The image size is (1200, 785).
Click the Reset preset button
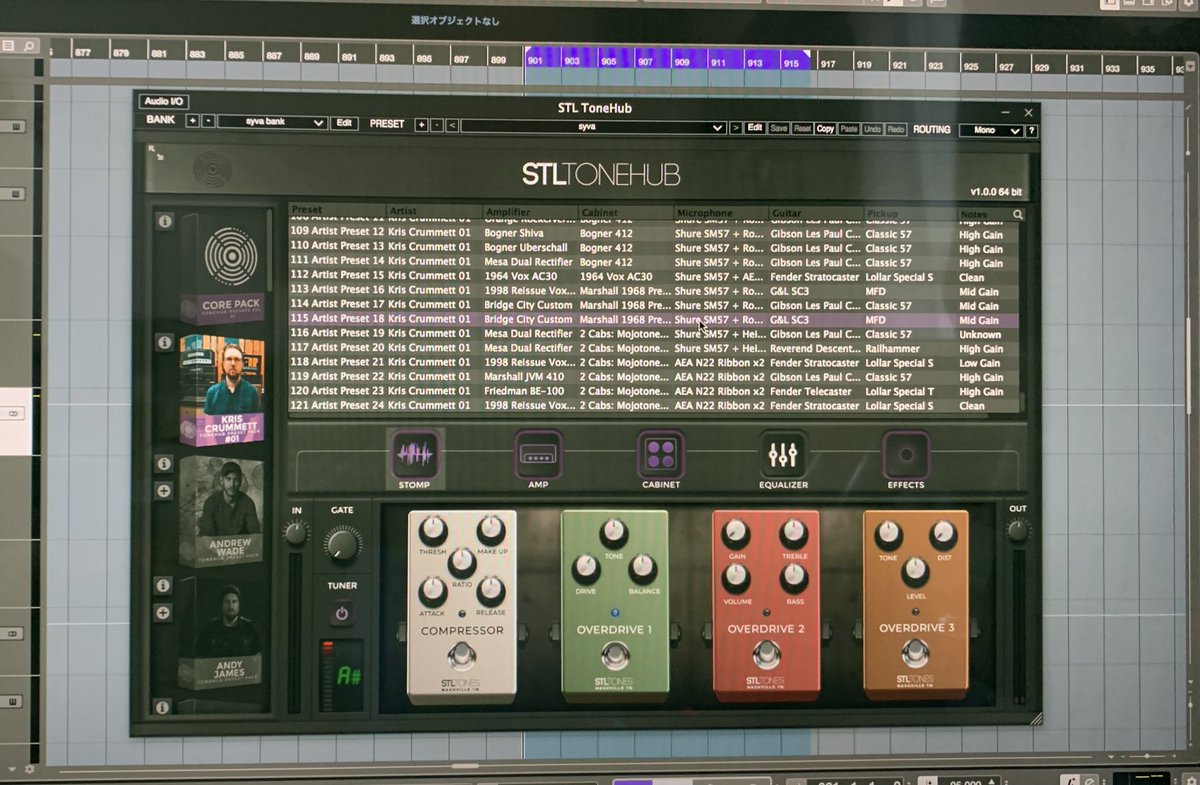802,129
